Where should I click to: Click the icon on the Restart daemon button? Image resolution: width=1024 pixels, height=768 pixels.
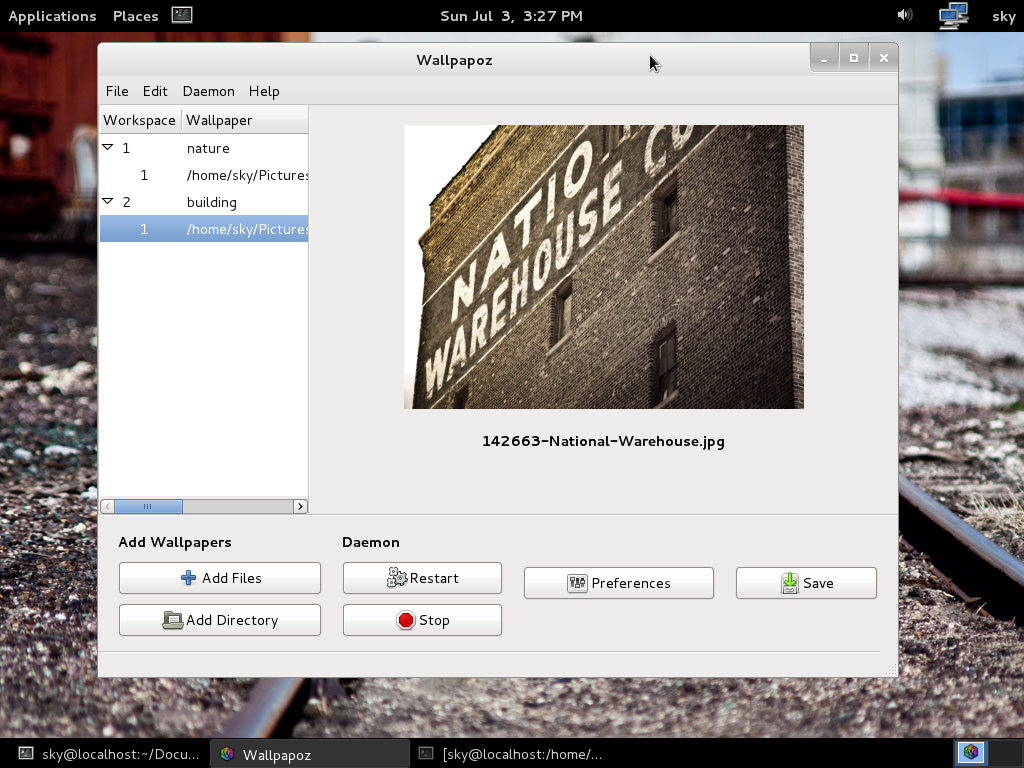tap(397, 577)
